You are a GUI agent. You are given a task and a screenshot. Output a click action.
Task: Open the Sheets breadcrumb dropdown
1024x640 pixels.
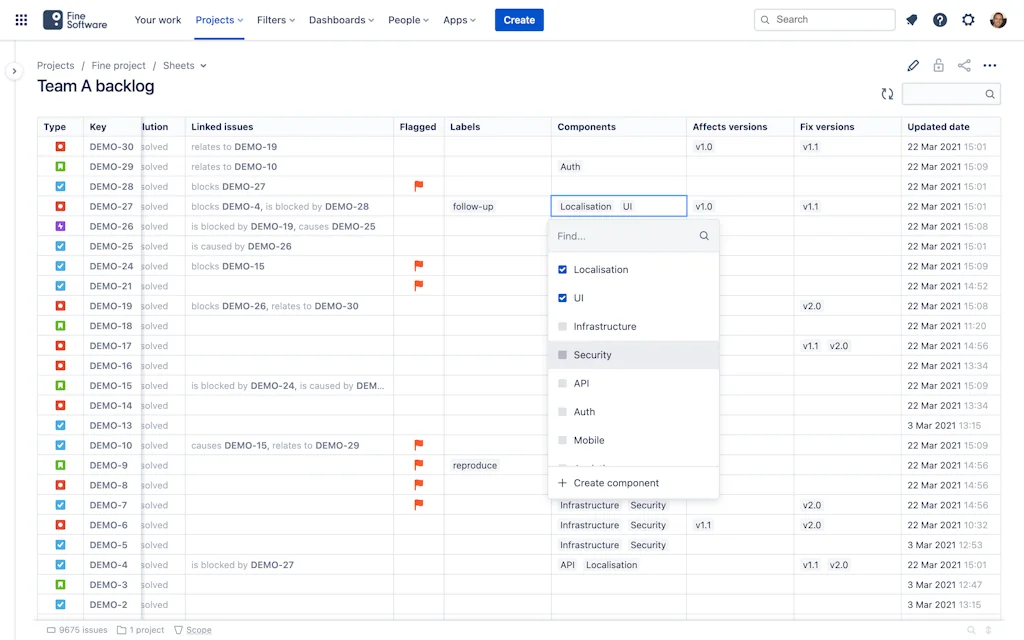pyautogui.click(x=185, y=66)
